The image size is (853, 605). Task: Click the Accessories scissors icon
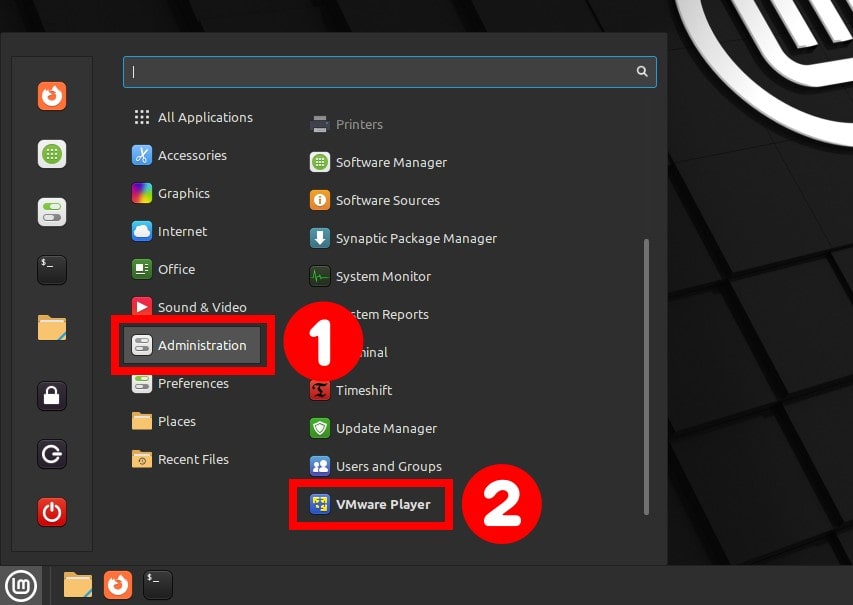tap(142, 155)
